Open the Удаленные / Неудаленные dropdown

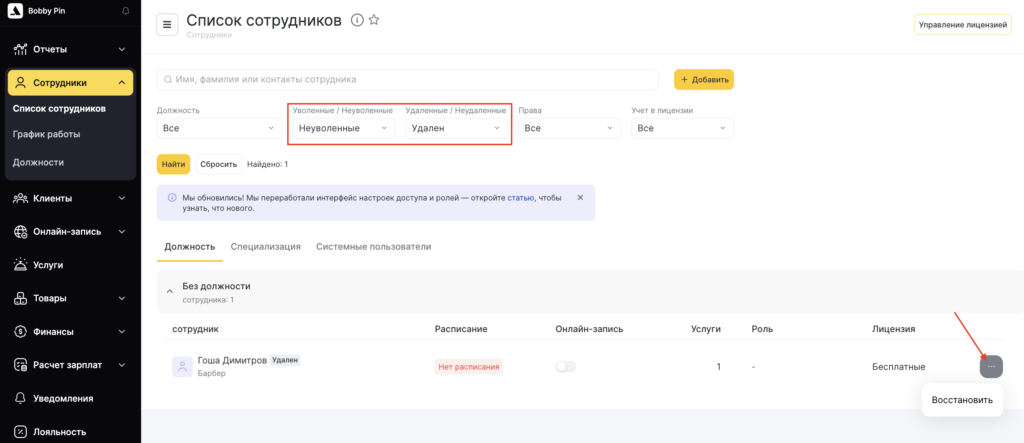coord(455,128)
